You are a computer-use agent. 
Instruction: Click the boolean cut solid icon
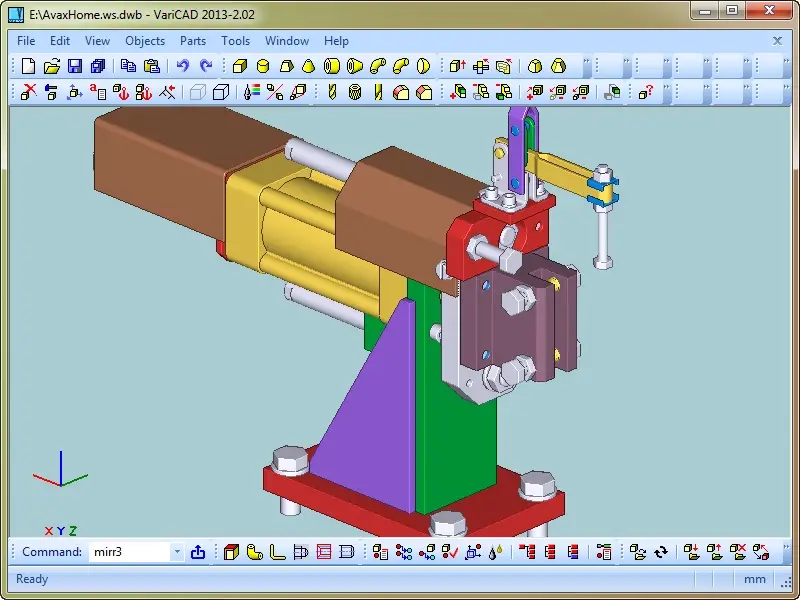point(481,92)
